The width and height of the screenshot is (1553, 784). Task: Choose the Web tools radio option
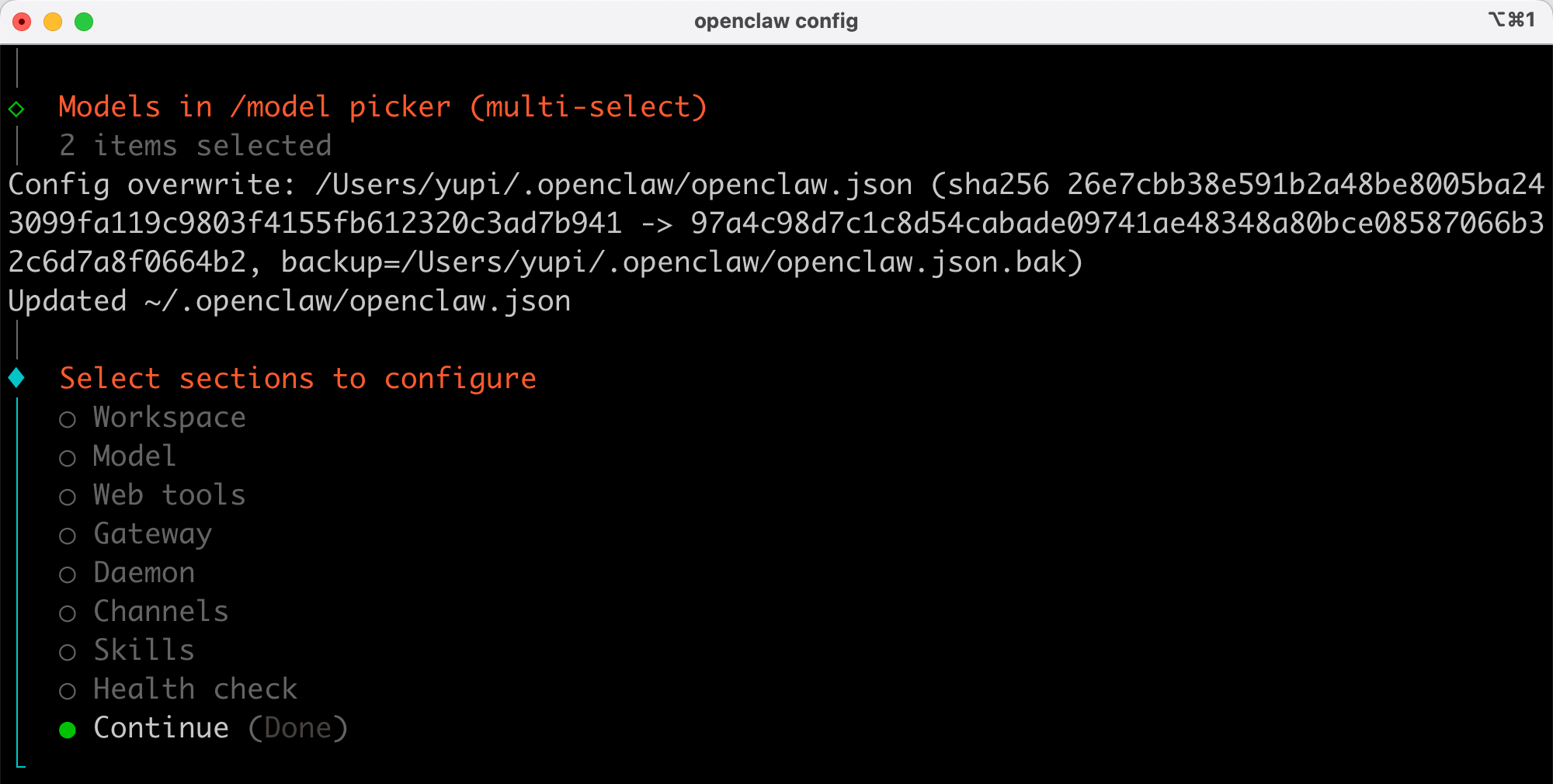click(68, 497)
